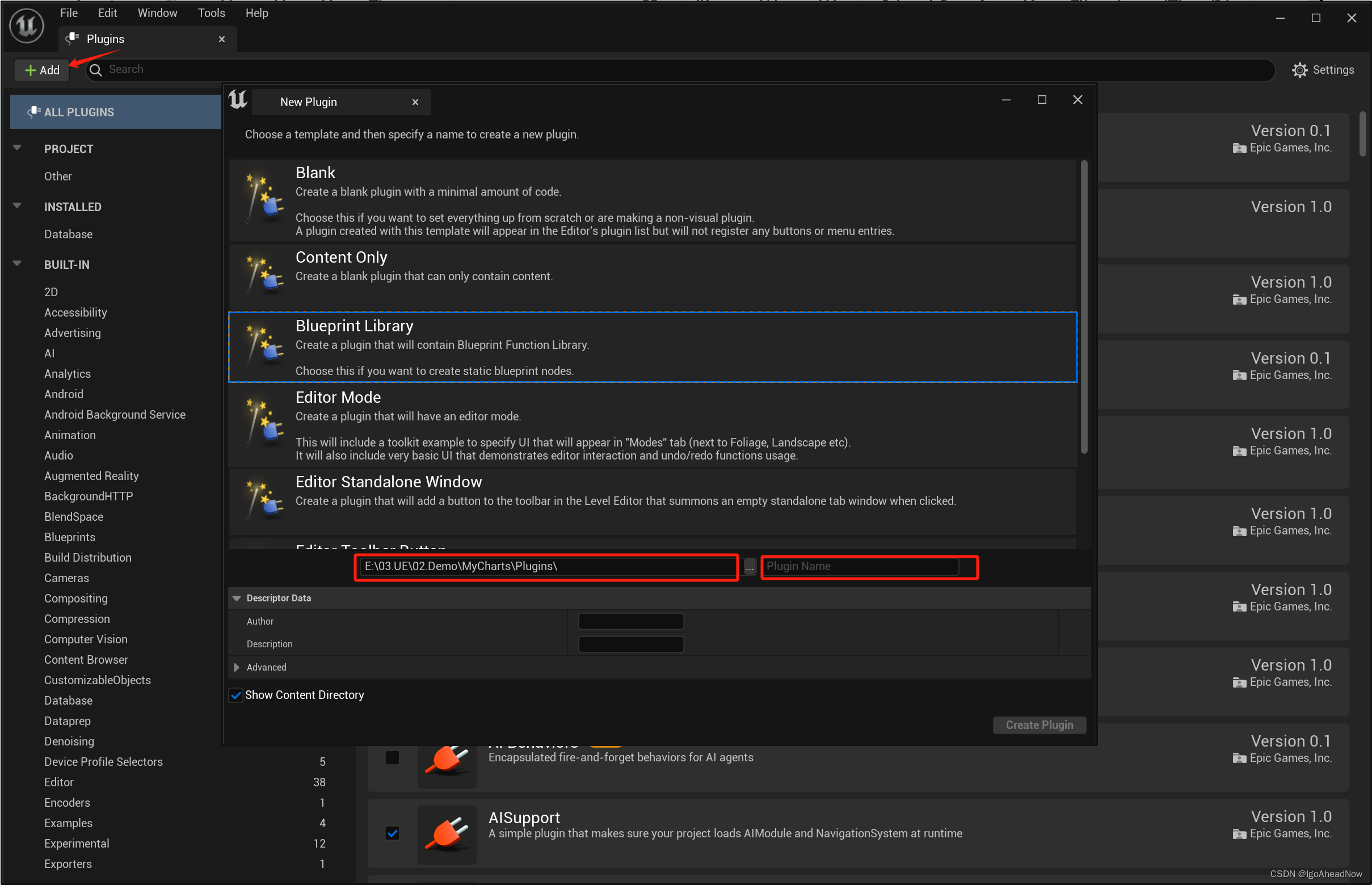This screenshot has height=885, width=1372.
Task: Click the Blank template wand icon
Action: (x=263, y=199)
